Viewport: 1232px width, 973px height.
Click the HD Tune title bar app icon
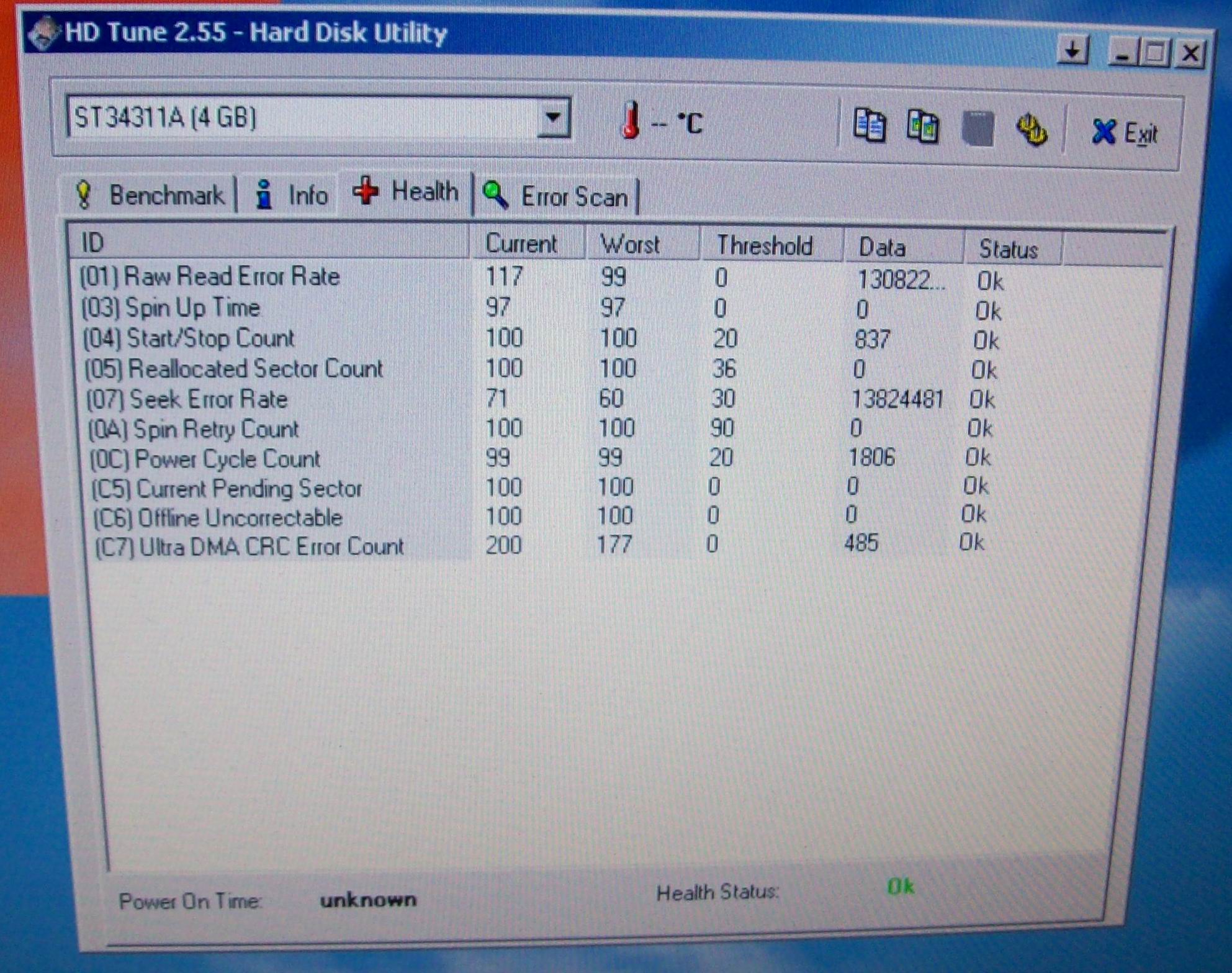pos(43,34)
